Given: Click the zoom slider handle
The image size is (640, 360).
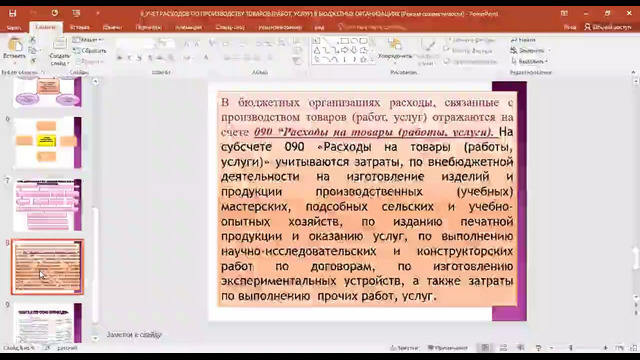Looking at the screenshot, I should click(x=570, y=348).
